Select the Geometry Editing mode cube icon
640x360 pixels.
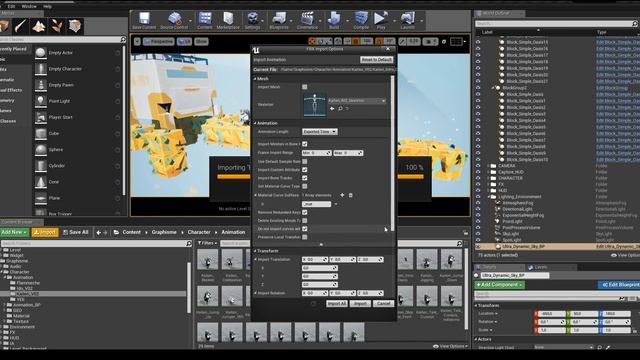(x=75, y=26)
